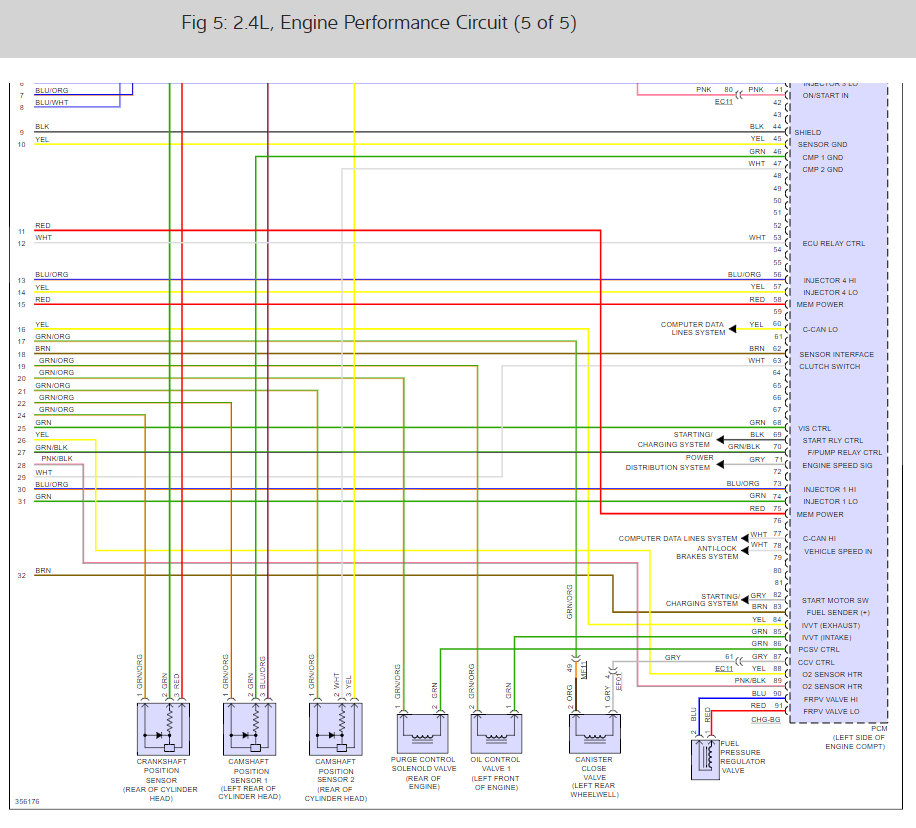Click the 'SHIELD' pin label
Image resolution: width=916 pixels, height=828 pixels.
[807, 133]
